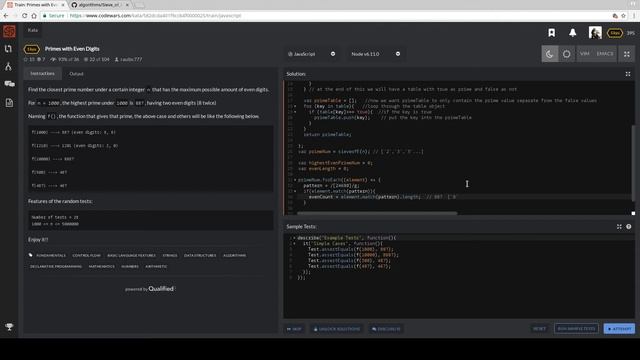The height and width of the screenshot is (360, 640).
Task: Collapse the describe block fold arrow in Sample Tests
Action: click(295, 238)
